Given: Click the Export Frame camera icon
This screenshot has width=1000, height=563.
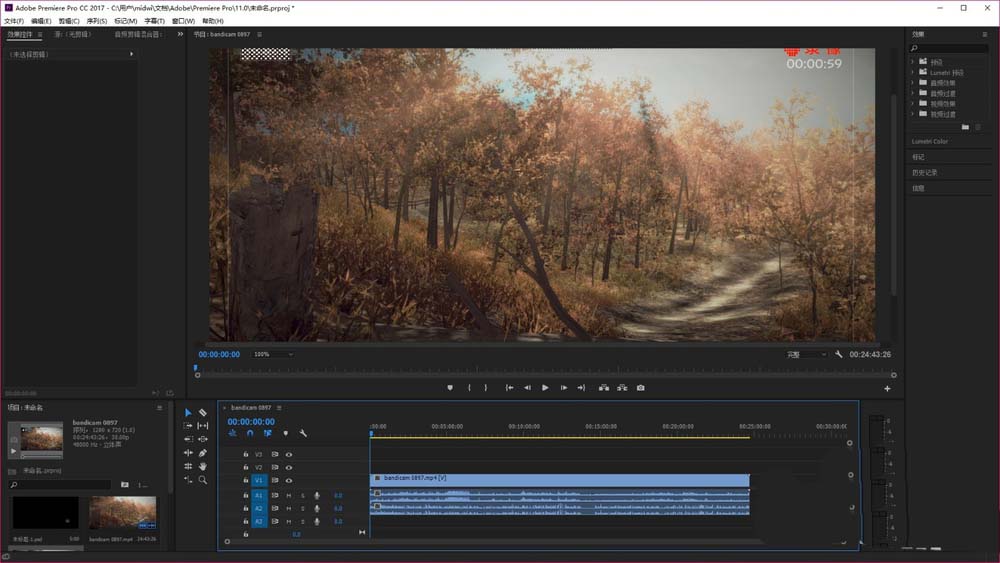Looking at the screenshot, I should [640, 388].
